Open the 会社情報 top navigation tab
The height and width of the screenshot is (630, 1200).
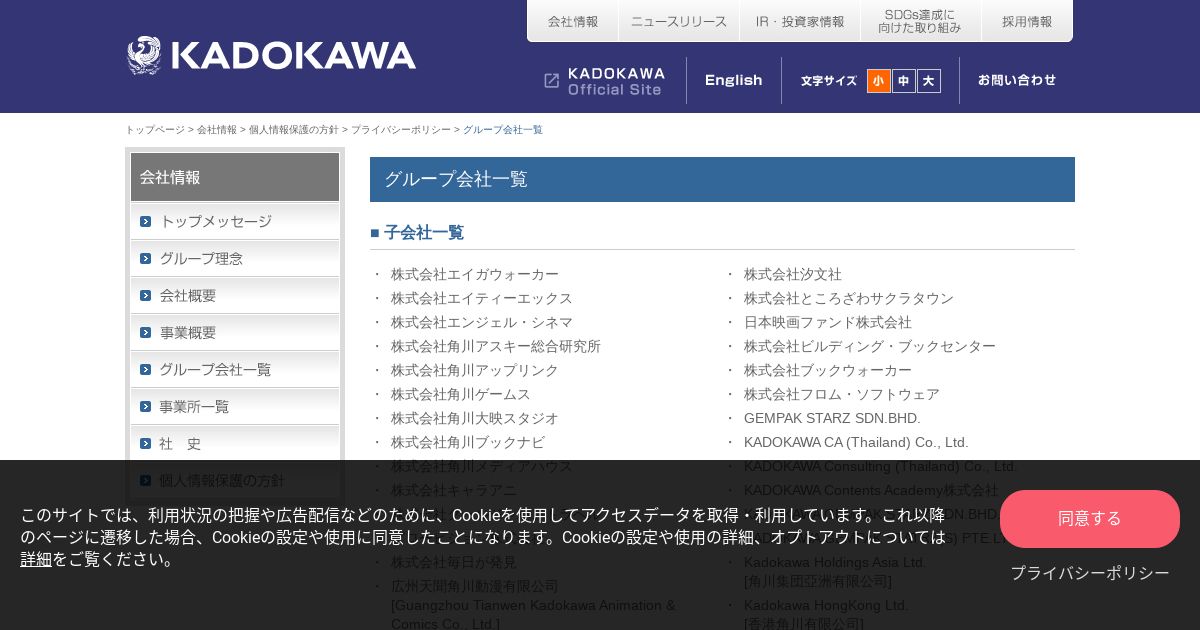pyautogui.click(x=573, y=21)
